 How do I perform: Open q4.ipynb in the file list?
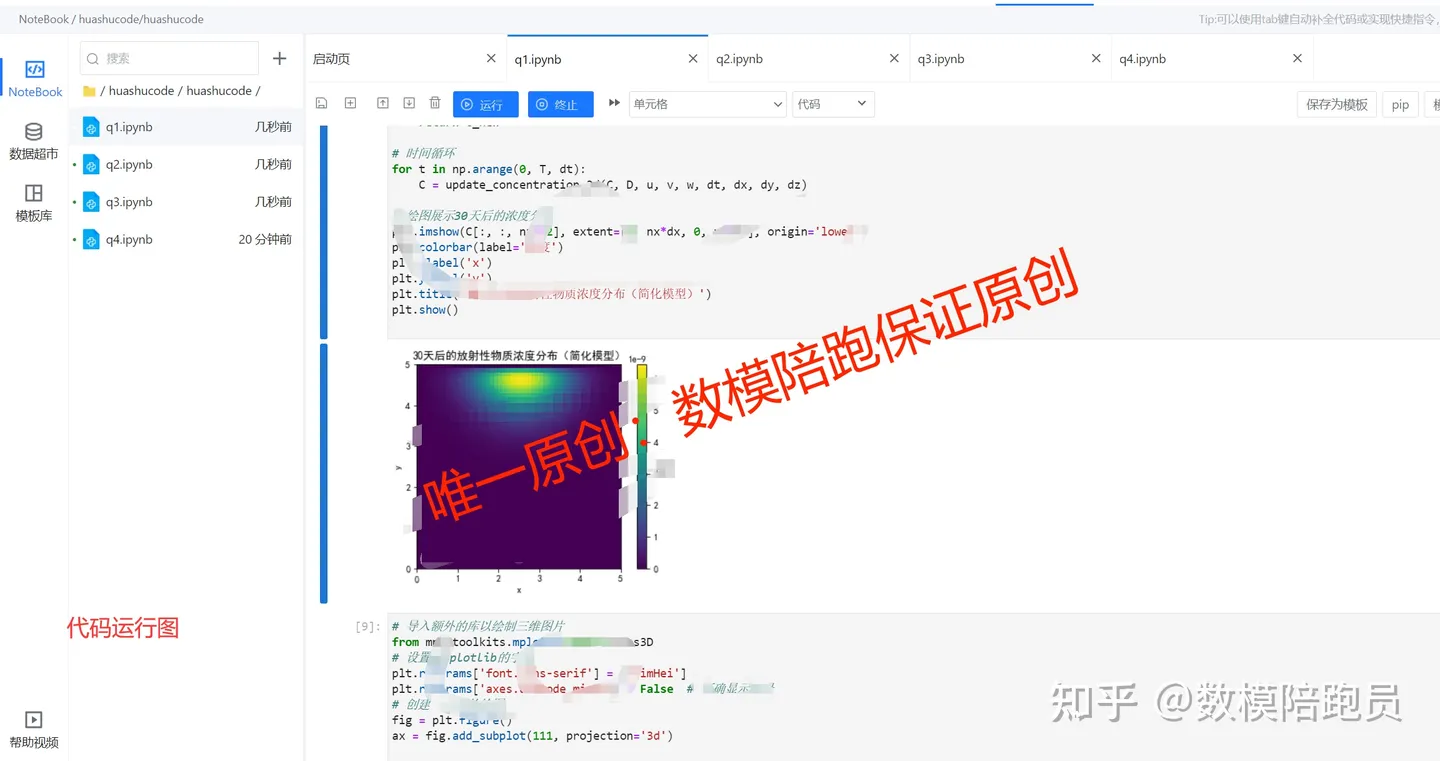[x=187, y=240]
